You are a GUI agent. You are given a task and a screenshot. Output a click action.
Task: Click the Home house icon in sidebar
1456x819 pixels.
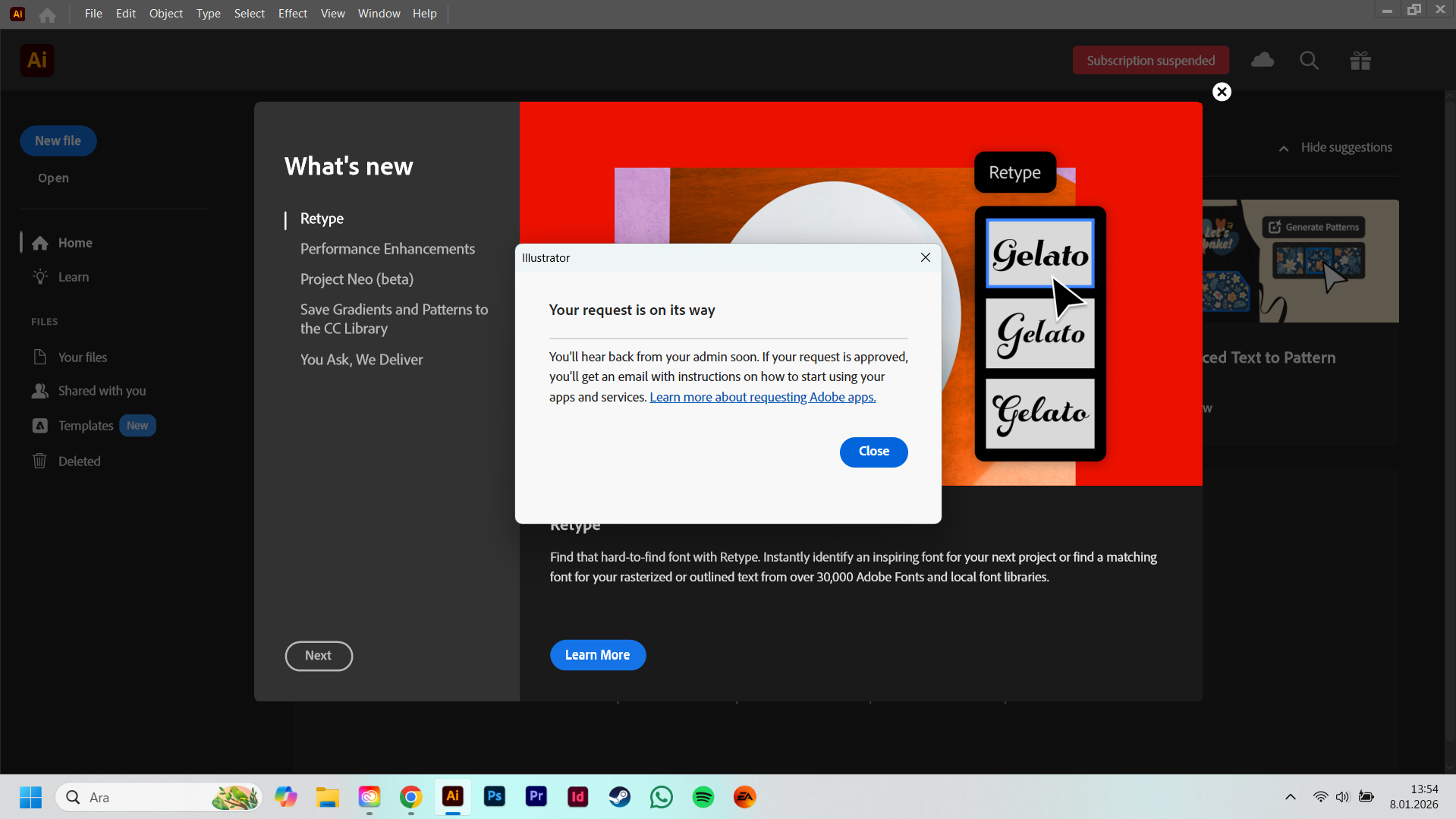pyautogui.click(x=40, y=243)
